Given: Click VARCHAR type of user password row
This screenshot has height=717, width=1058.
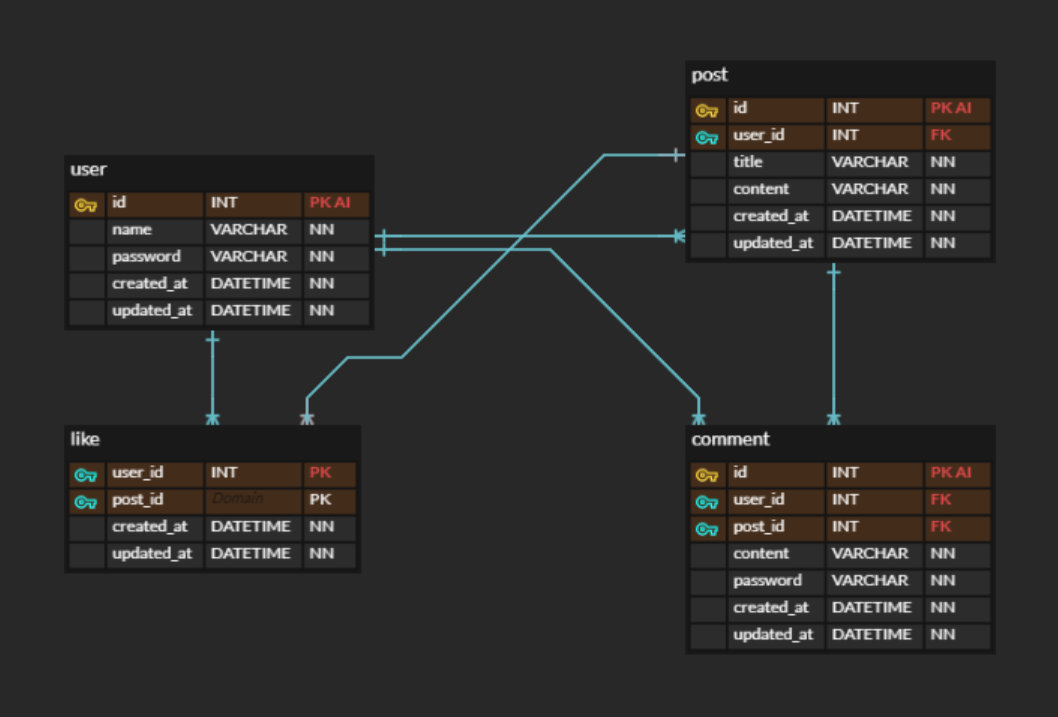Looking at the screenshot, I should [249, 256].
